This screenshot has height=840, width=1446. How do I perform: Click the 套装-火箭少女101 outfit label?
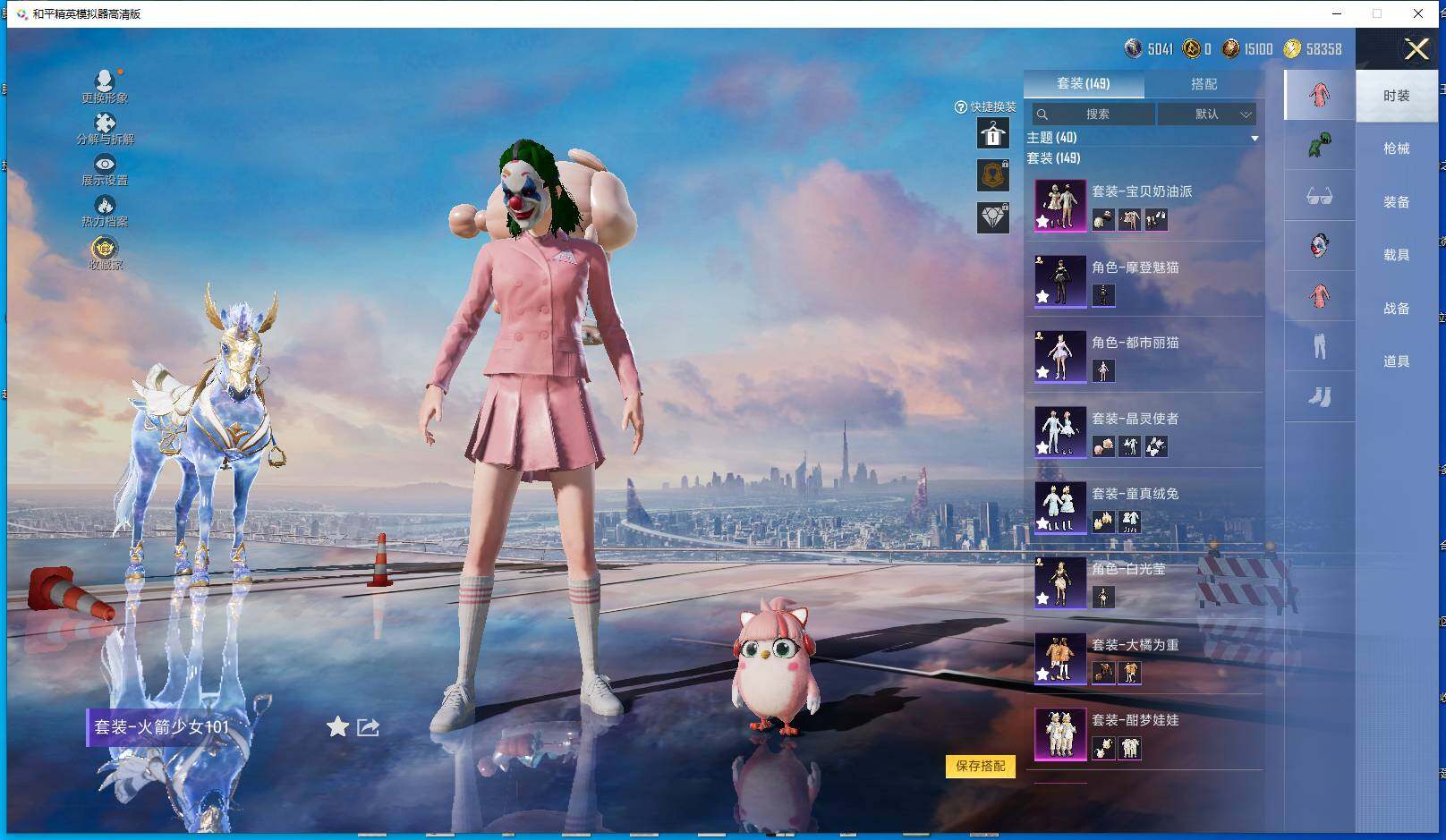(162, 727)
